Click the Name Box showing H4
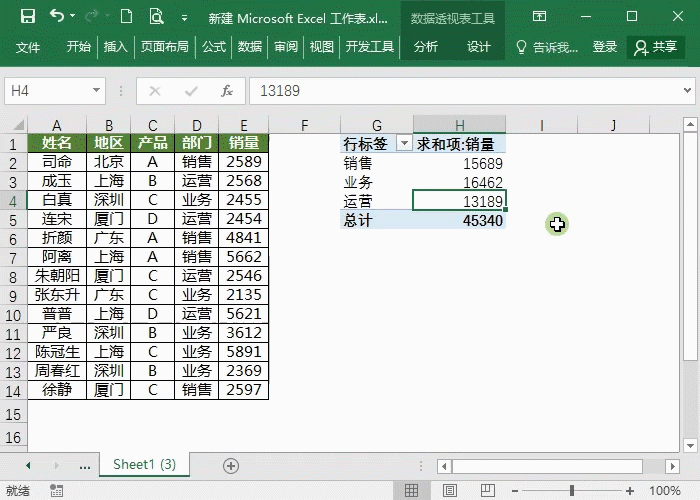Screen dimensions: 700x500 click(x=48, y=91)
